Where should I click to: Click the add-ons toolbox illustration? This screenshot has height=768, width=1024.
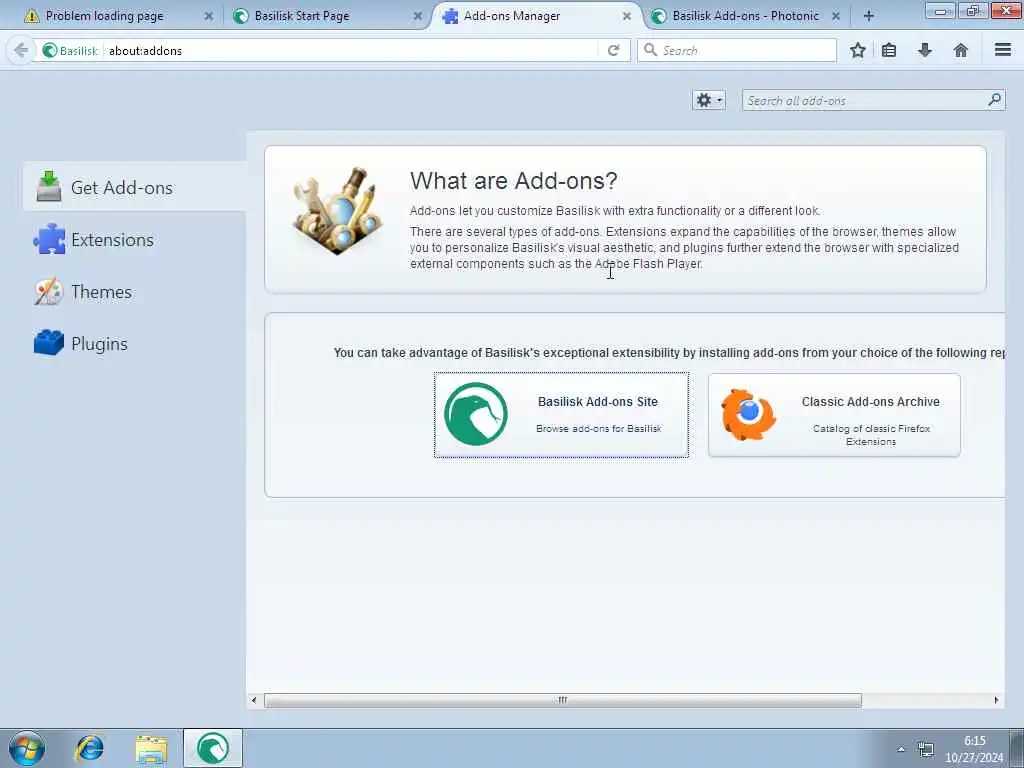338,210
